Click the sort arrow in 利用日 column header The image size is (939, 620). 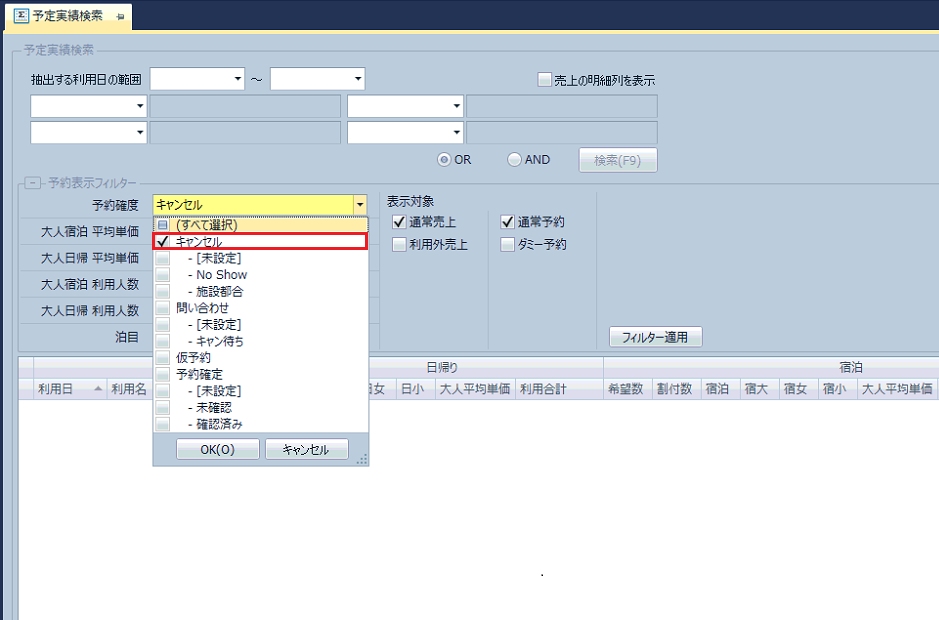point(98,389)
